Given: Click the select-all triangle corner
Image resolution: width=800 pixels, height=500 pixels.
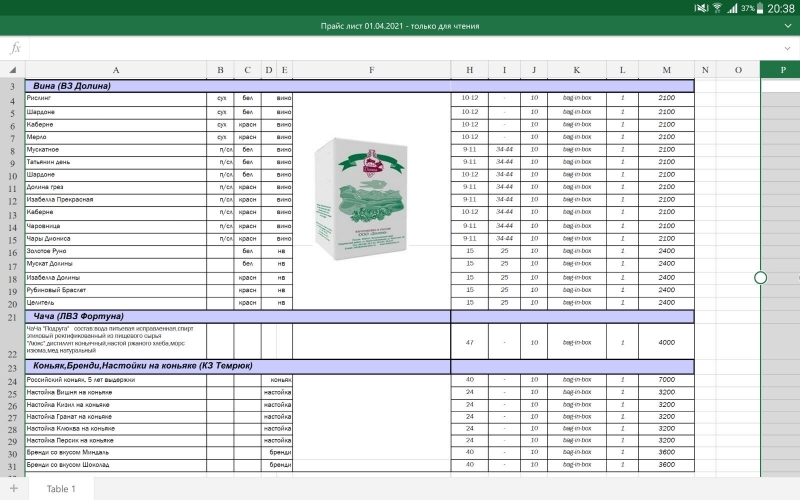Looking at the screenshot, I should pyautogui.click(x=13, y=70).
